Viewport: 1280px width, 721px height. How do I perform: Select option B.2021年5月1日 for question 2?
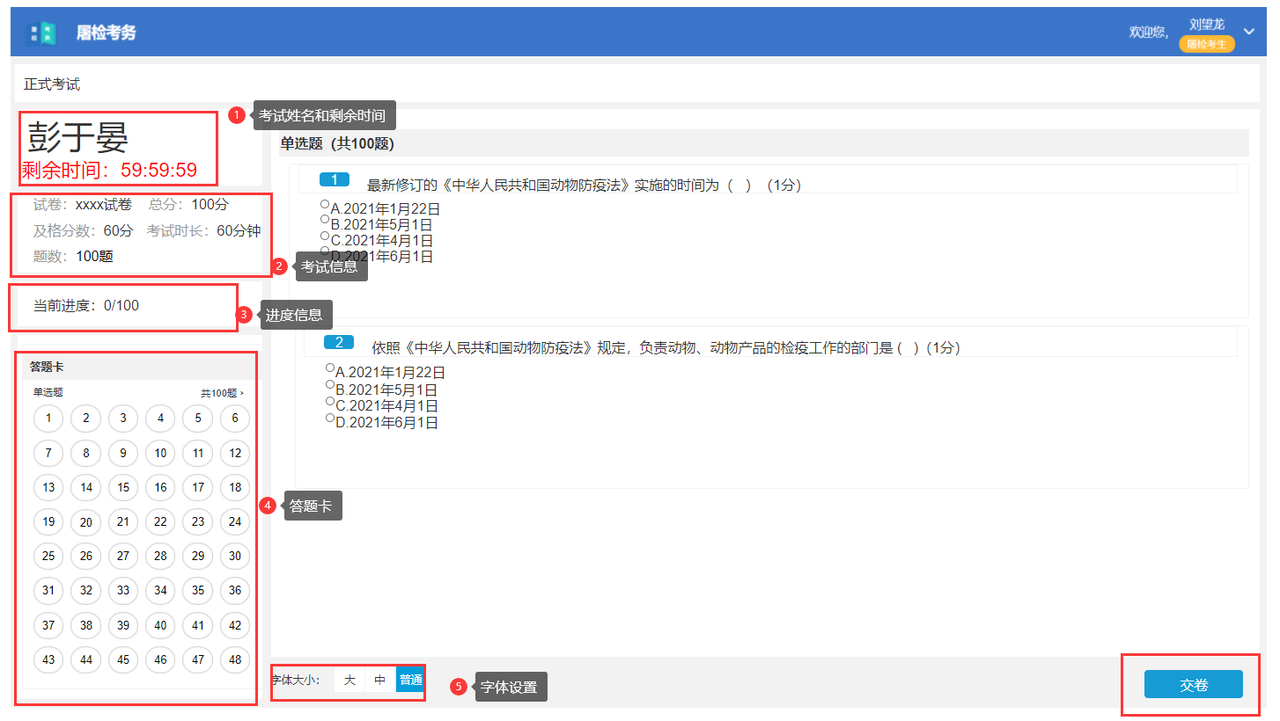click(330, 385)
